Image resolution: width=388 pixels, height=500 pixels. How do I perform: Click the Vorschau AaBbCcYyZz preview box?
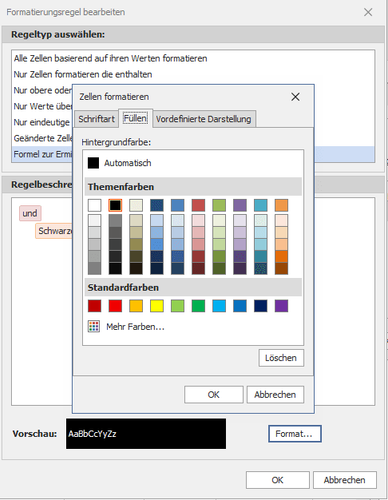[146, 434]
